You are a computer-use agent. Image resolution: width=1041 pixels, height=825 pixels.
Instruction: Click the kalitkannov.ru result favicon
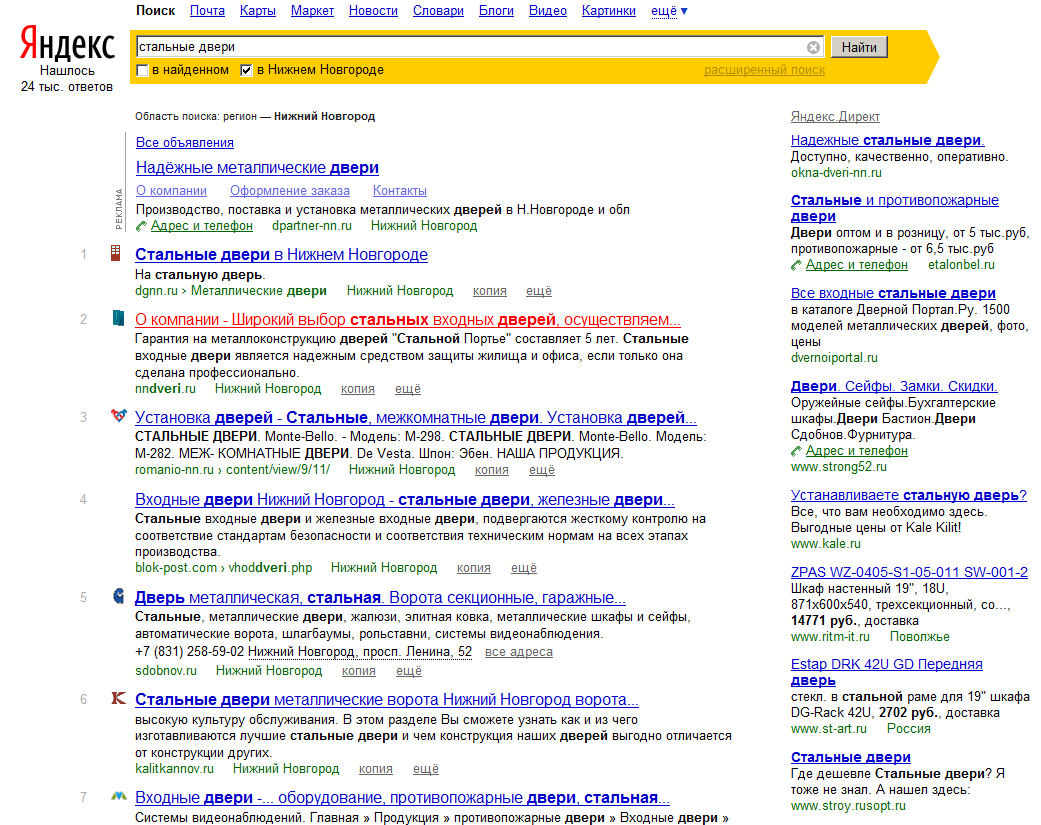118,698
